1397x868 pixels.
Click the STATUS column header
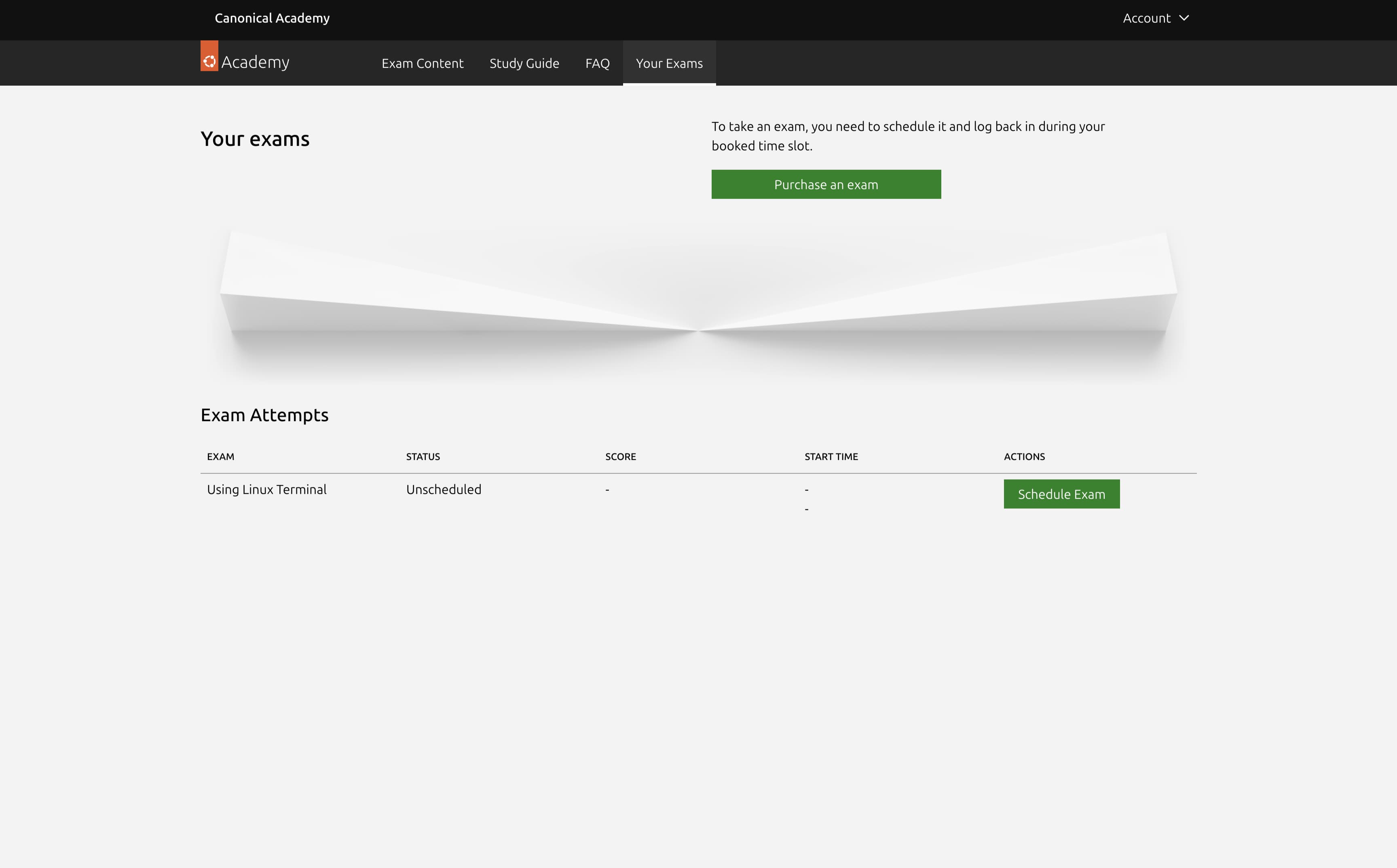423,457
